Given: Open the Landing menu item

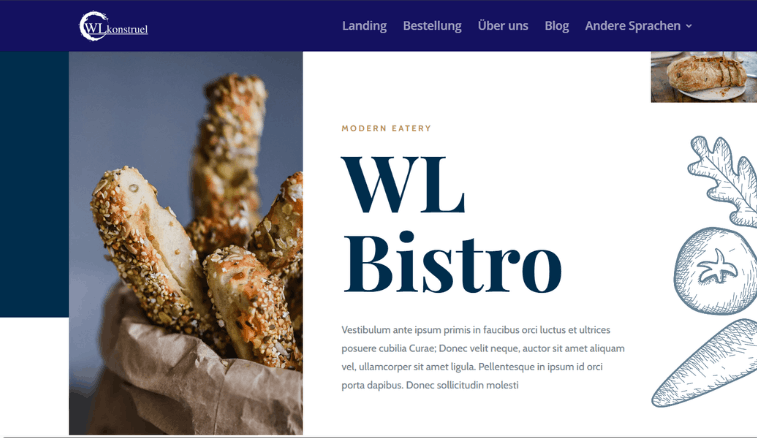Looking at the screenshot, I should tap(364, 26).
